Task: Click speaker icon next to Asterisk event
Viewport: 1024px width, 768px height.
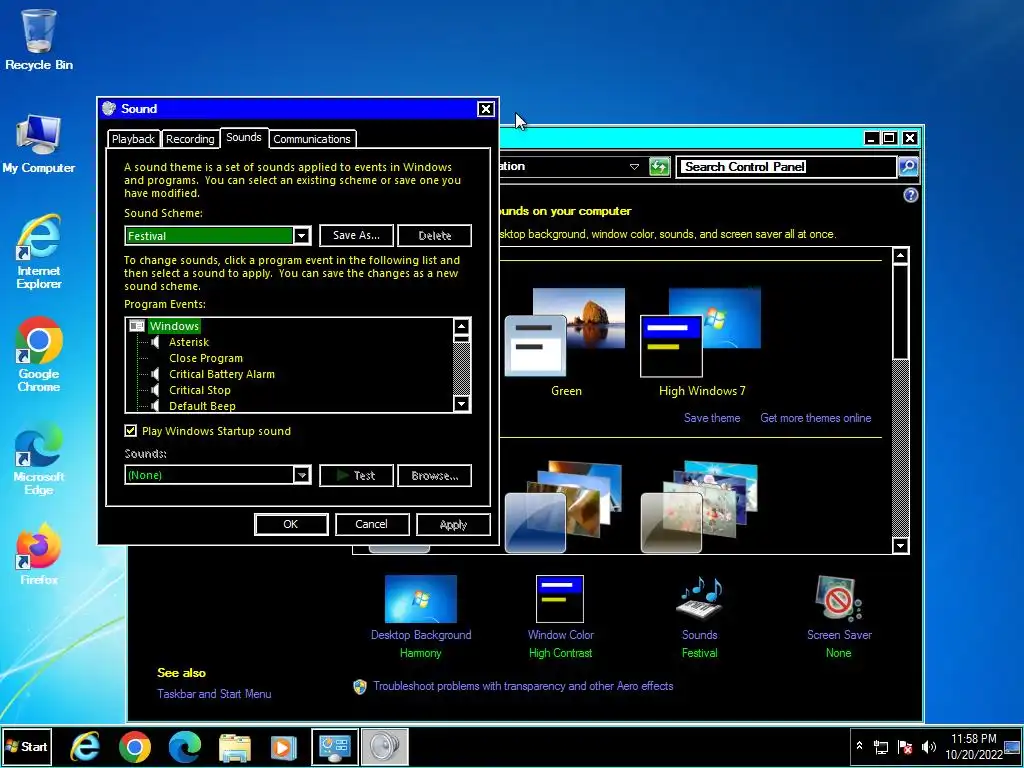Action: pyautogui.click(x=155, y=342)
